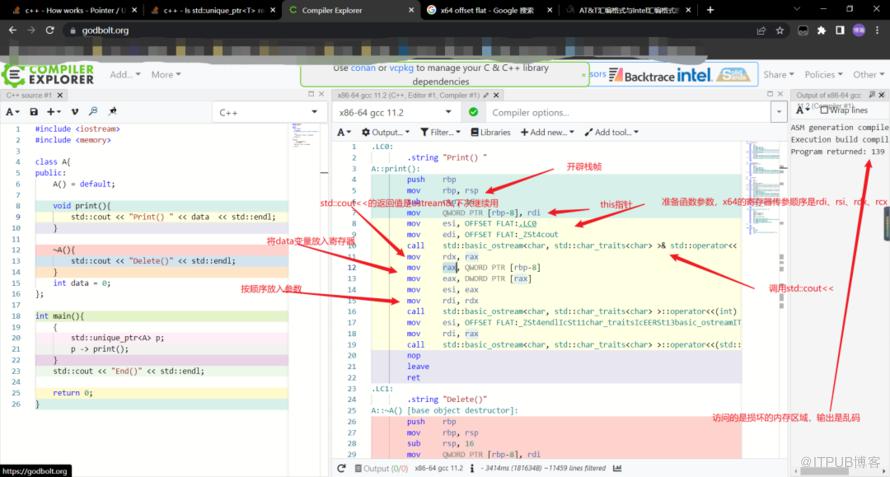Open the Add... menu in top navbar

coord(126,74)
